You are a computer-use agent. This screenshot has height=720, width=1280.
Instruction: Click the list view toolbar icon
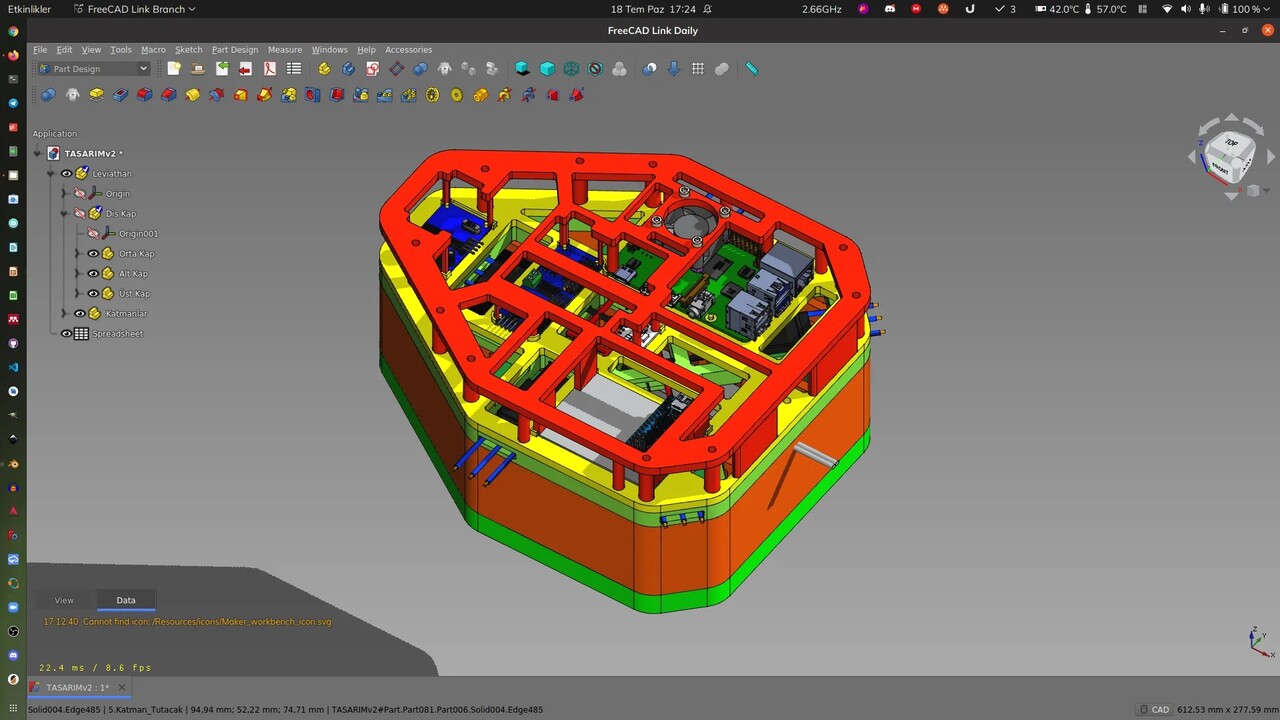click(294, 69)
